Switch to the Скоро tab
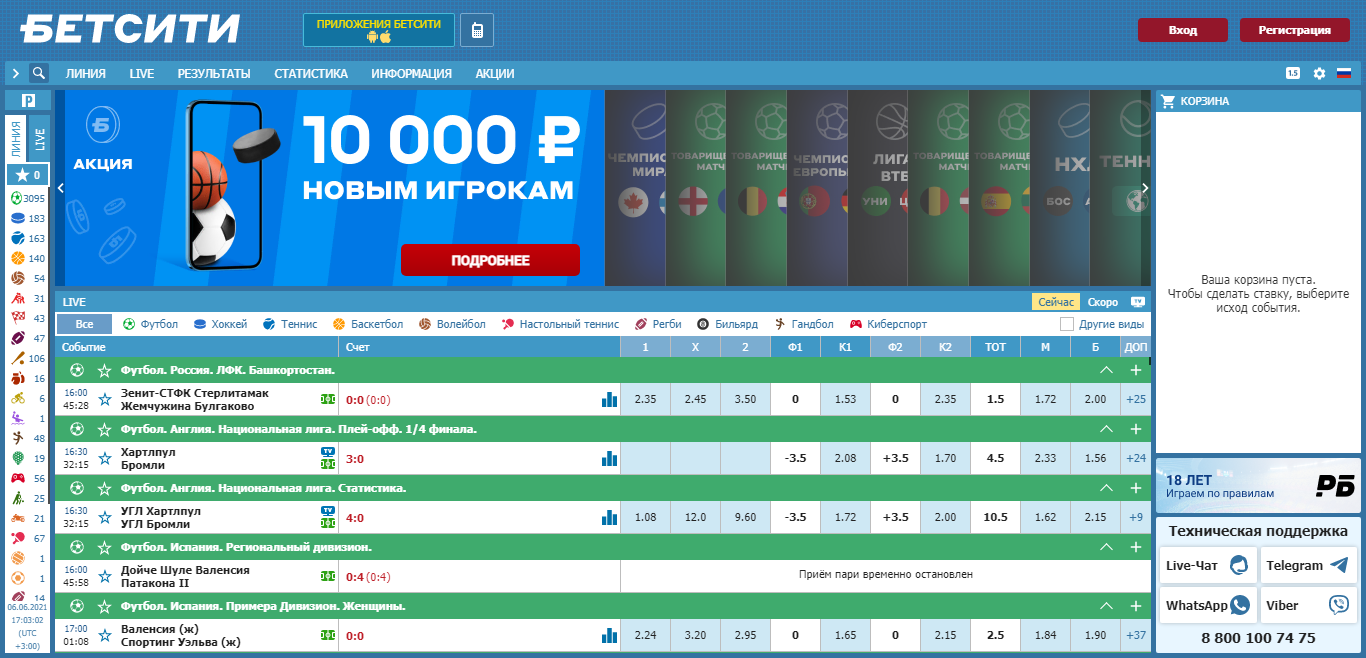 [x=1103, y=302]
